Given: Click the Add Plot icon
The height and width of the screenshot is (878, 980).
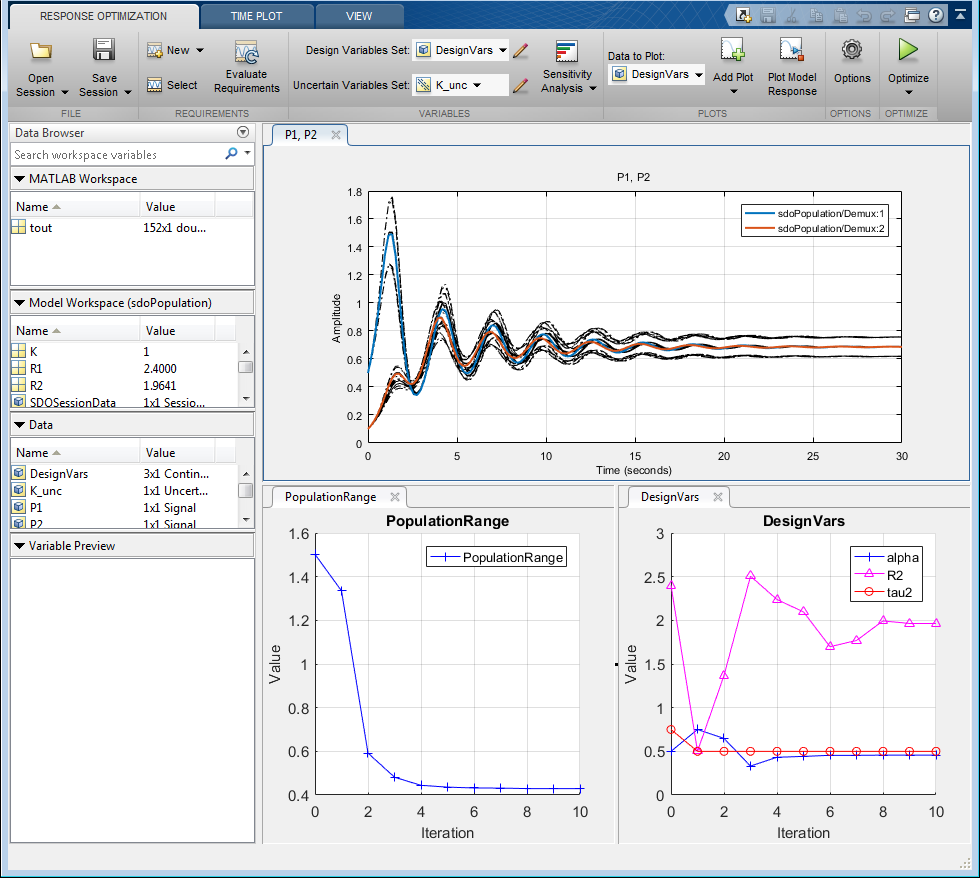Looking at the screenshot, I should pyautogui.click(x=733, y=50).
